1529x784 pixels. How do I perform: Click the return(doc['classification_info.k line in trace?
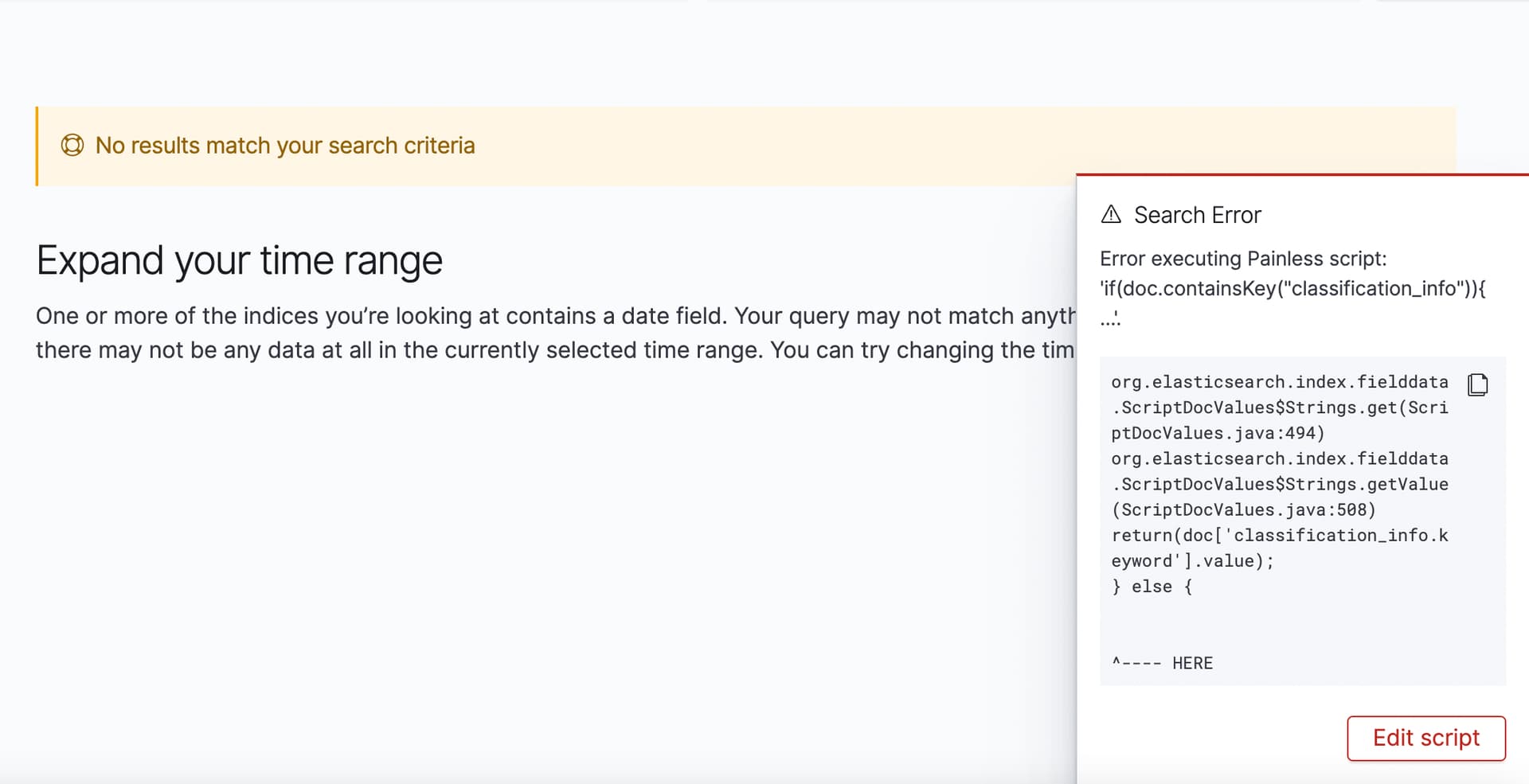tap(1279, 536)
